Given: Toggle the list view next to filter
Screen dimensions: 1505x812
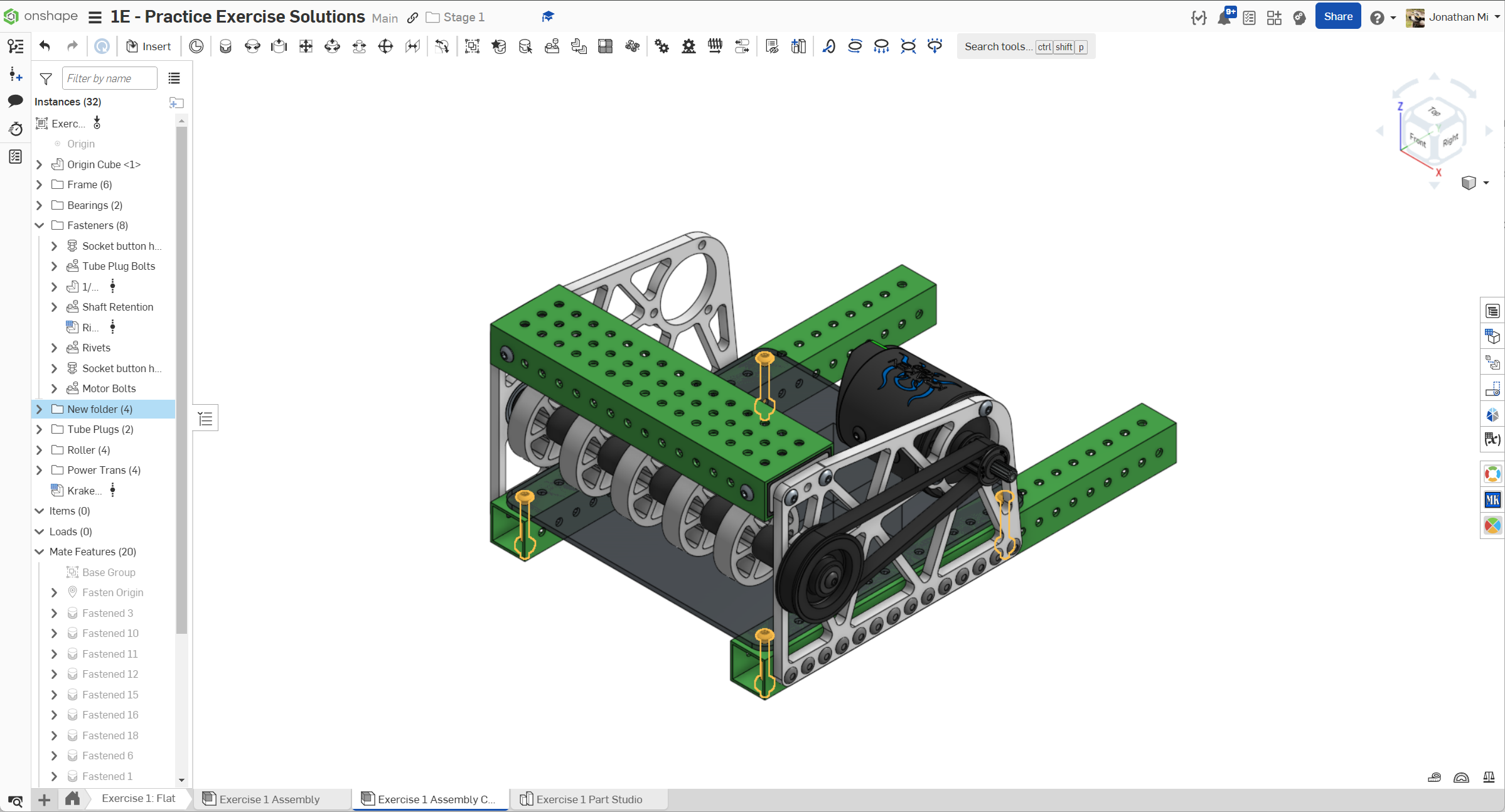Looking at the screenshot, I should tap(174, 78).
